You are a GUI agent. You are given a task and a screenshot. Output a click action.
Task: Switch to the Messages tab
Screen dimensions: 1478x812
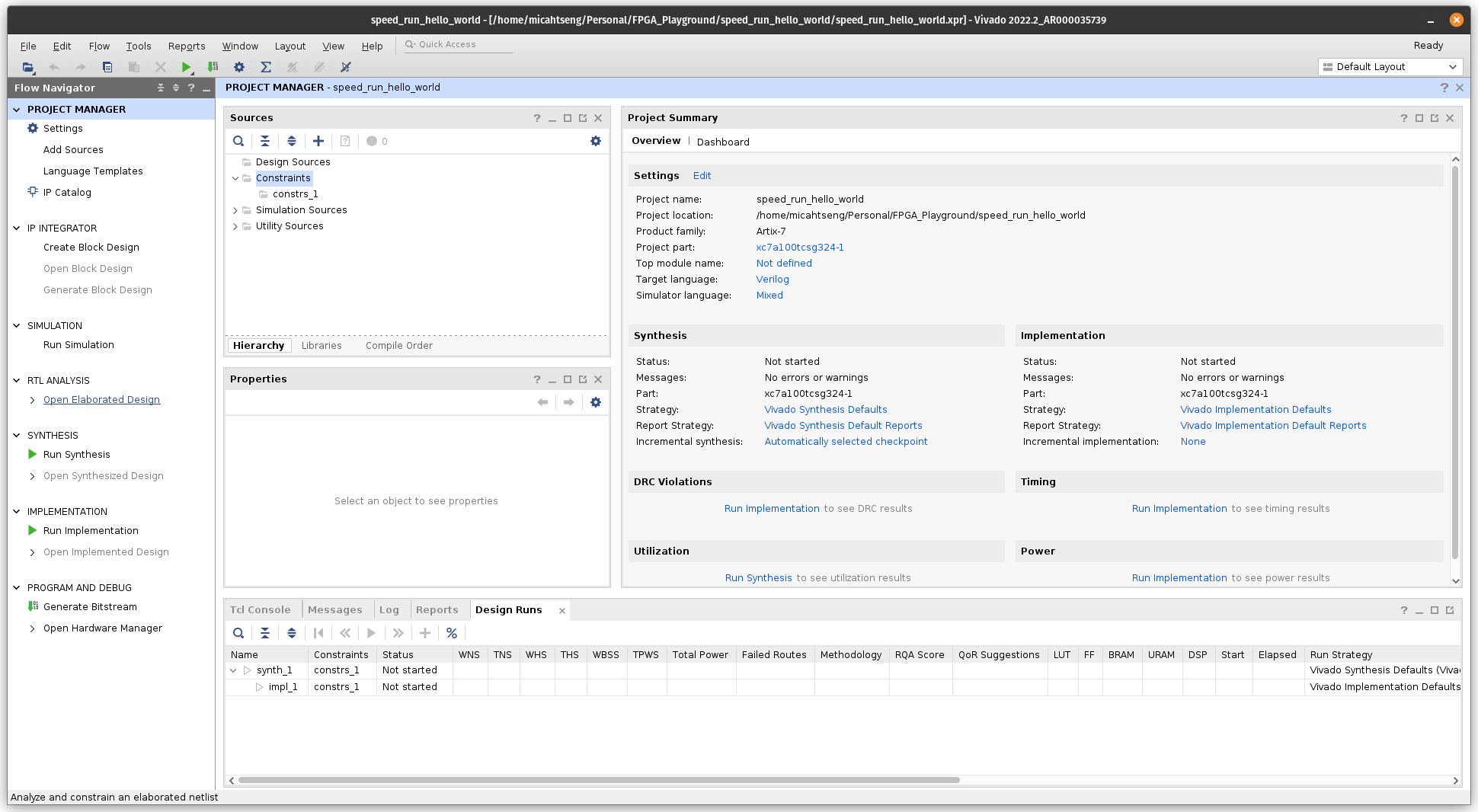(335, 610)
